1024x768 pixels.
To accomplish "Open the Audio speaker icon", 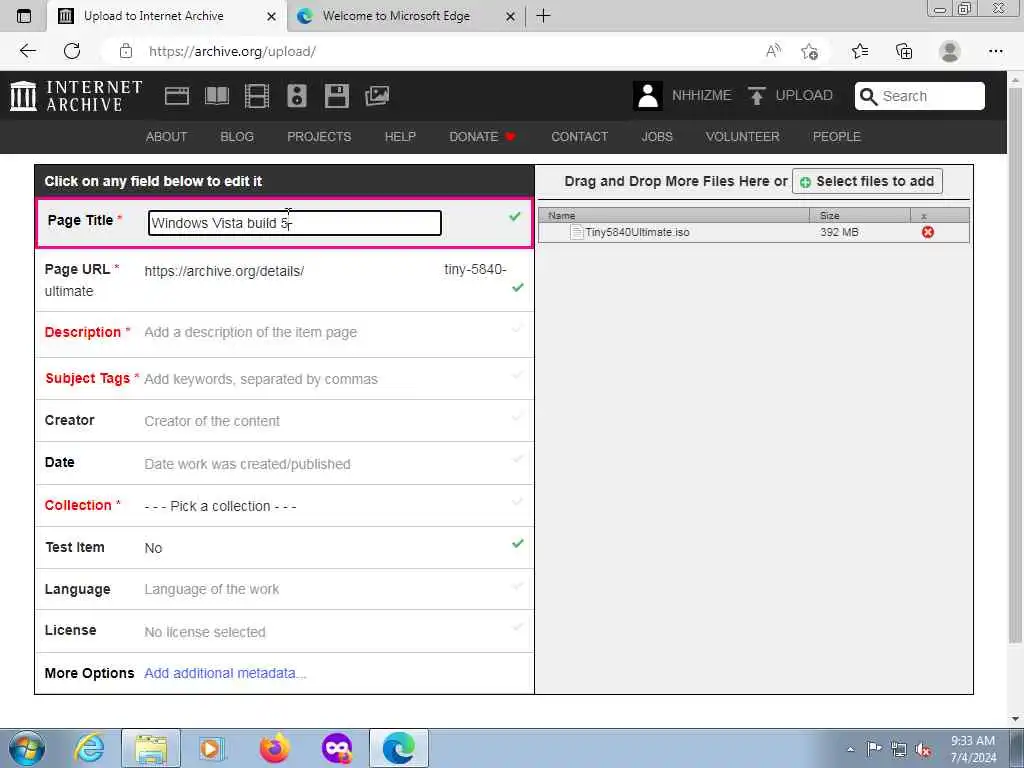I will (x=296, y=96).
